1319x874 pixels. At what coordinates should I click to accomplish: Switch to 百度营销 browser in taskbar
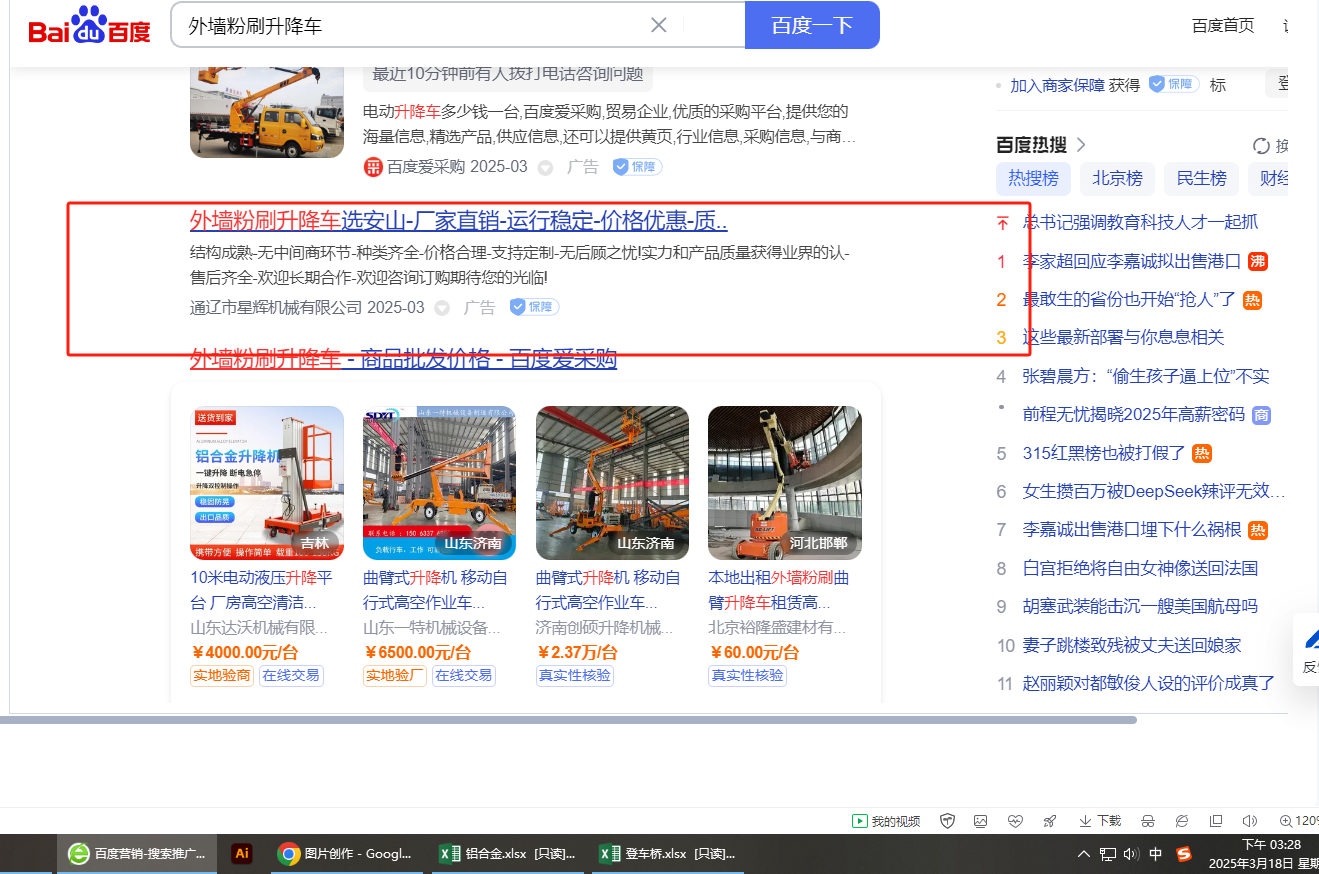point(136,854)
